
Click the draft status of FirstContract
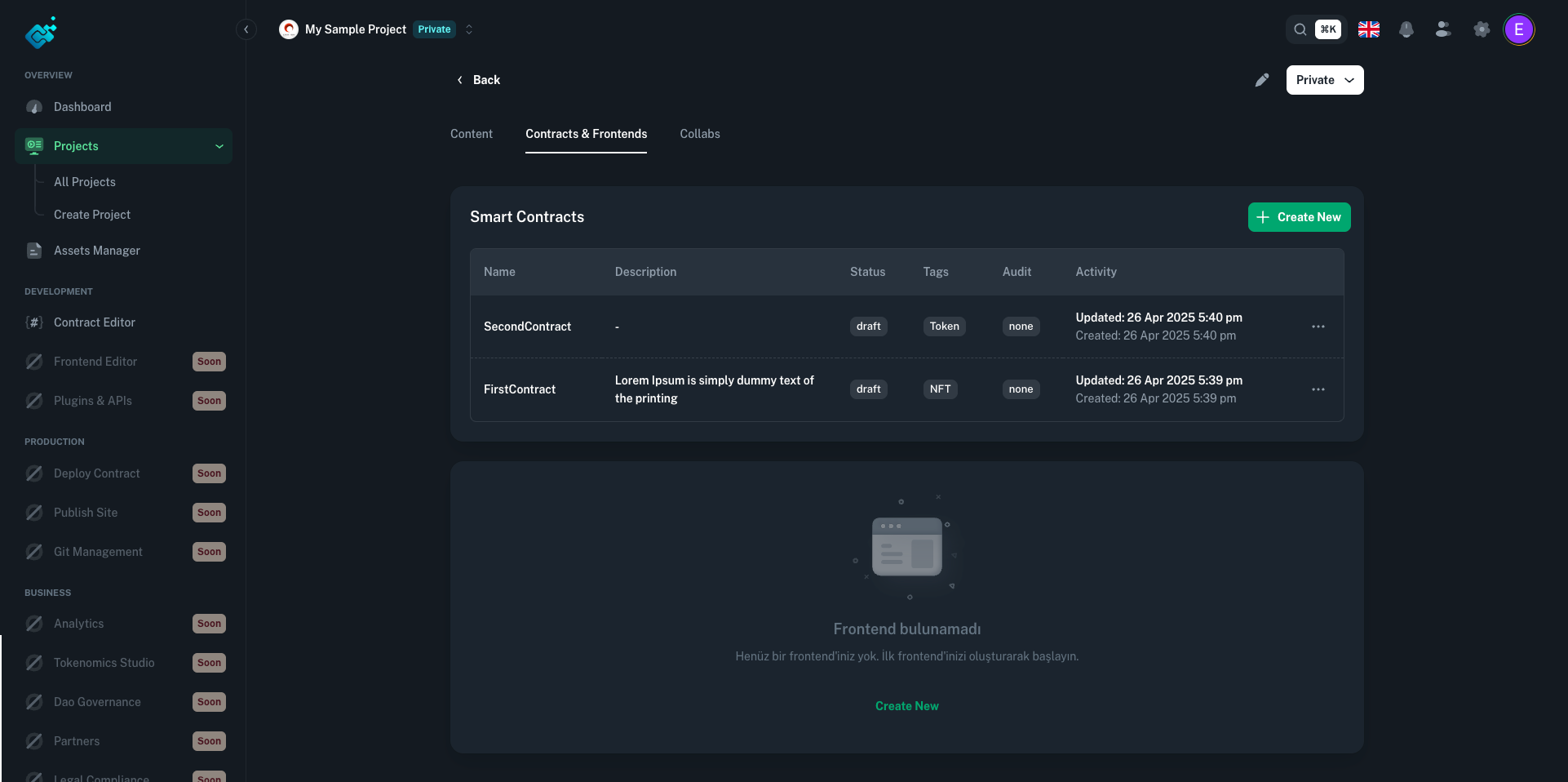pyautogui.click(x=868, y=389)
